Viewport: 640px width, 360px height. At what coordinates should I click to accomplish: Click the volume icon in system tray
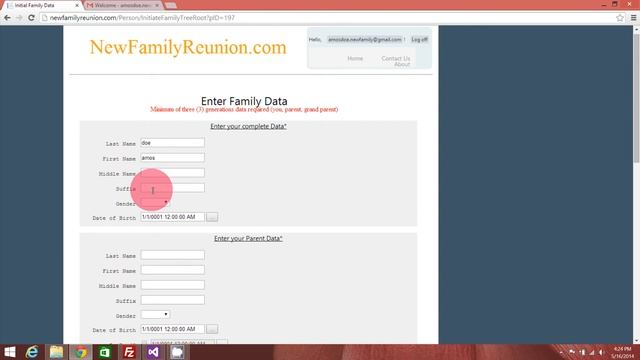pyautogui.click(x=601, y=352)
